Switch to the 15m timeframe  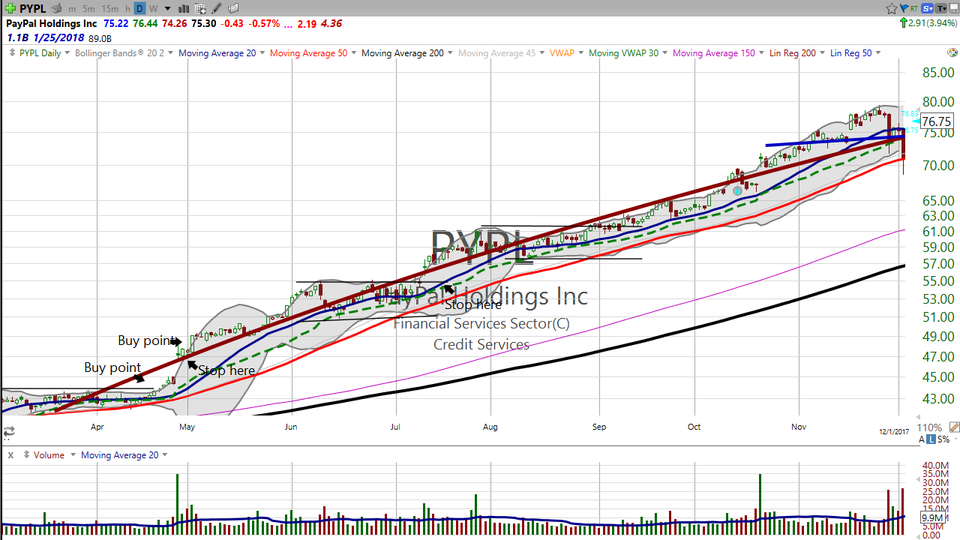110,9
